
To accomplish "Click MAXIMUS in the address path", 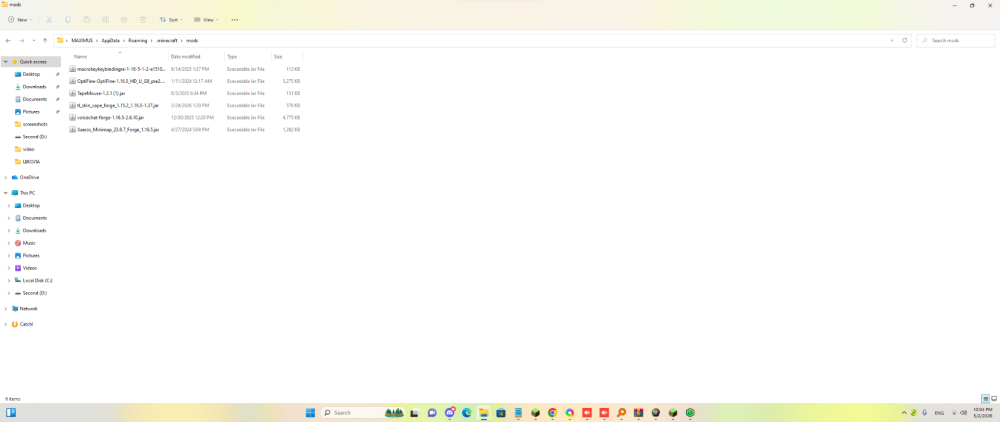I will click(82, 40).
